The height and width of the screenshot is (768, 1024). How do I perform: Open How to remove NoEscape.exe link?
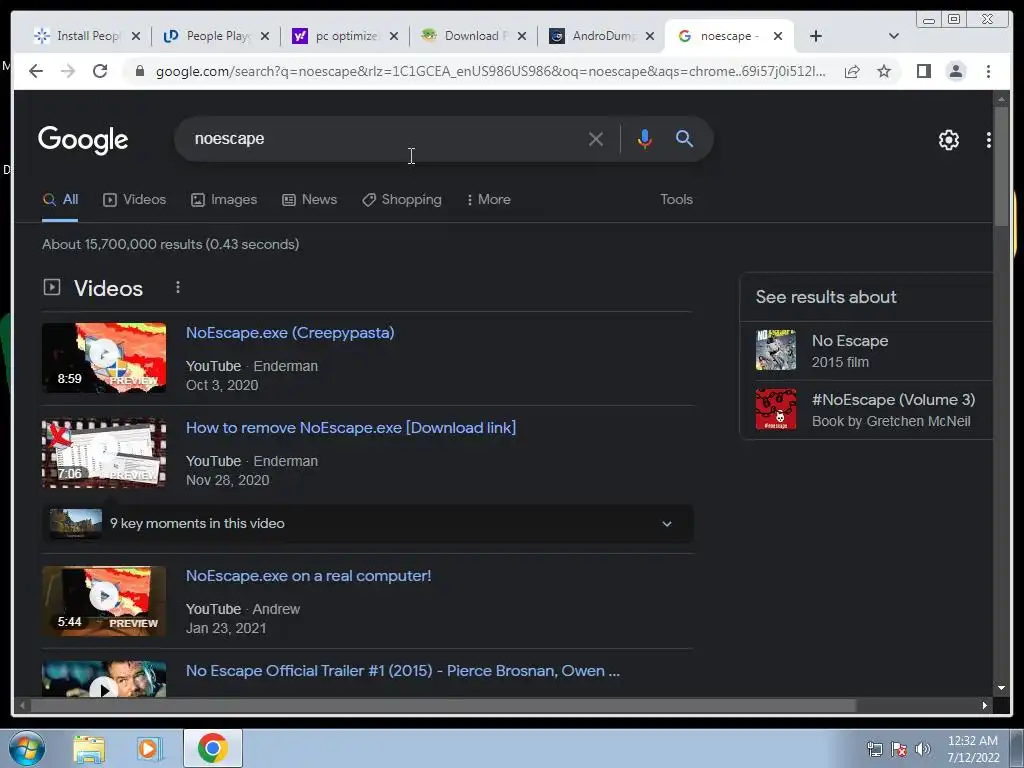[351, 428]
